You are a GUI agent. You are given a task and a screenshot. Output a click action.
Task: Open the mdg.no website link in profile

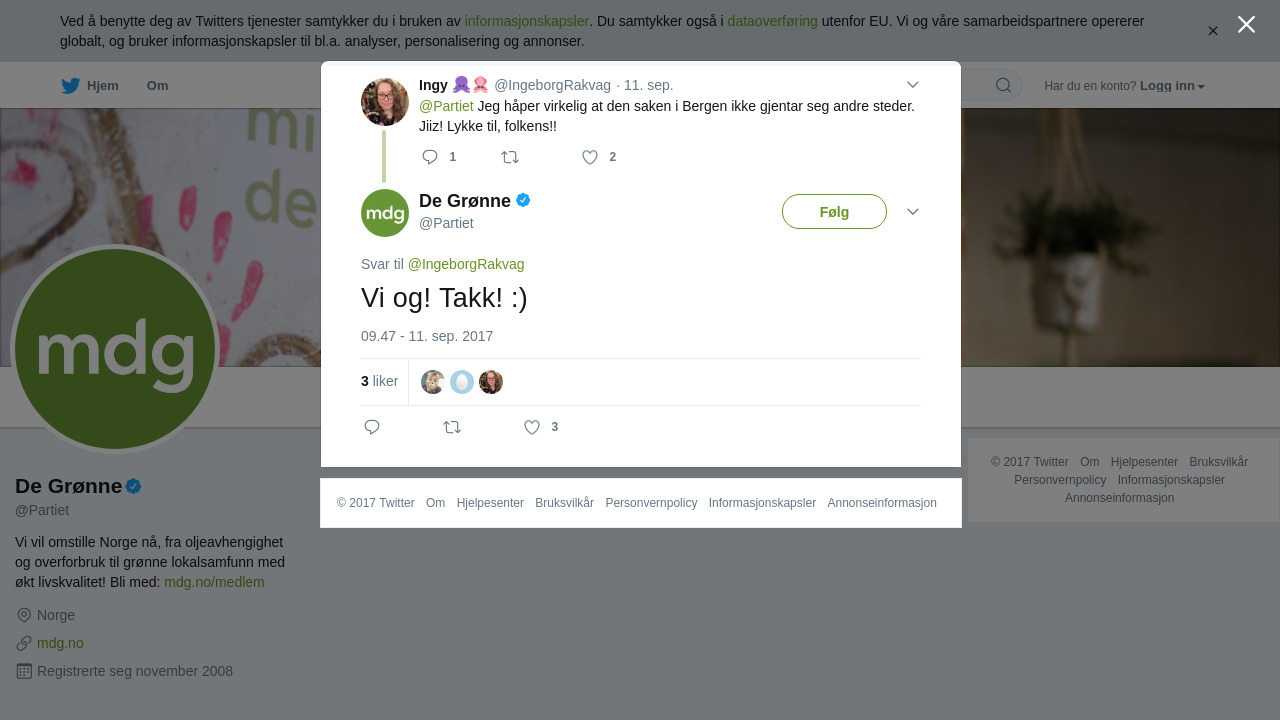[x=60, y=643]
